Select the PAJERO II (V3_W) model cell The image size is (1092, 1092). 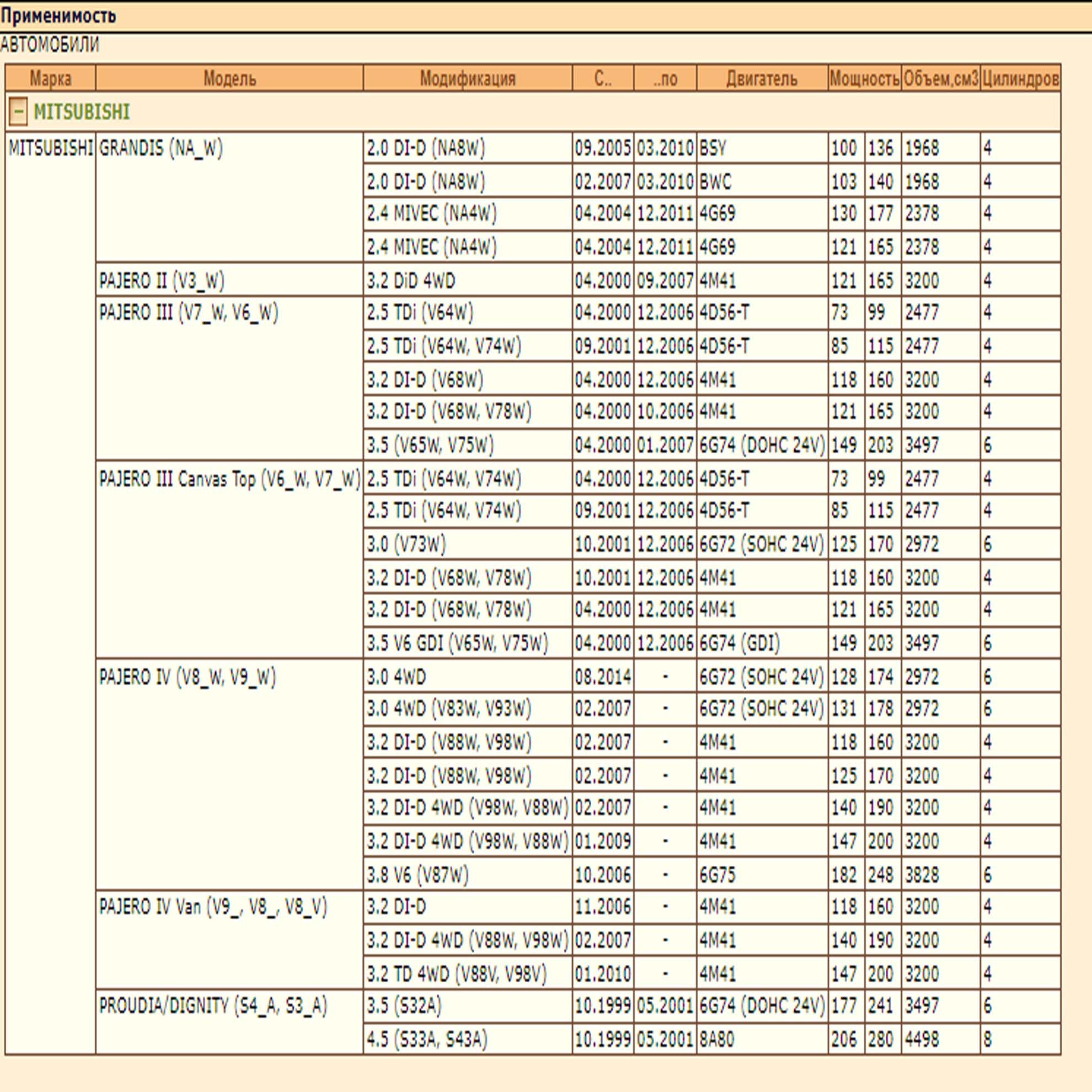pyautogui.click(x=229, y=280)
